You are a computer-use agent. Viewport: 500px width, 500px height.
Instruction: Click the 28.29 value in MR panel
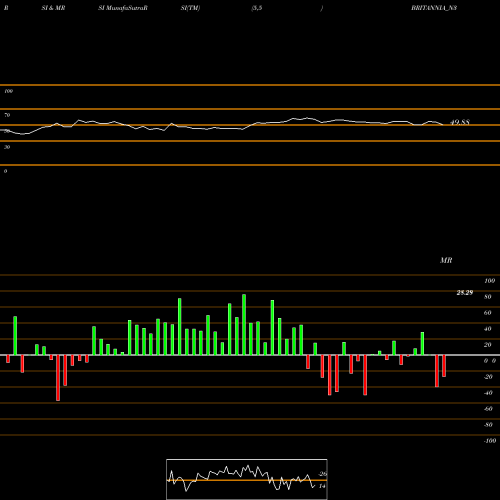click(x=465, y=293)
